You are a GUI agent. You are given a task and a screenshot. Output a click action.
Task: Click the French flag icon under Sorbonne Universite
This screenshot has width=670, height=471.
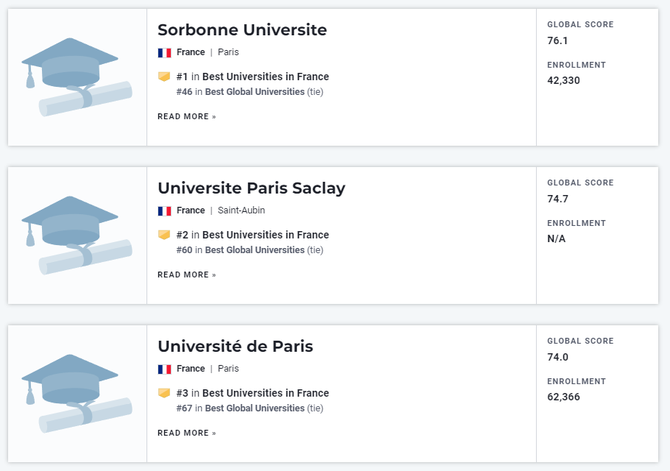[x=165, y=53]
